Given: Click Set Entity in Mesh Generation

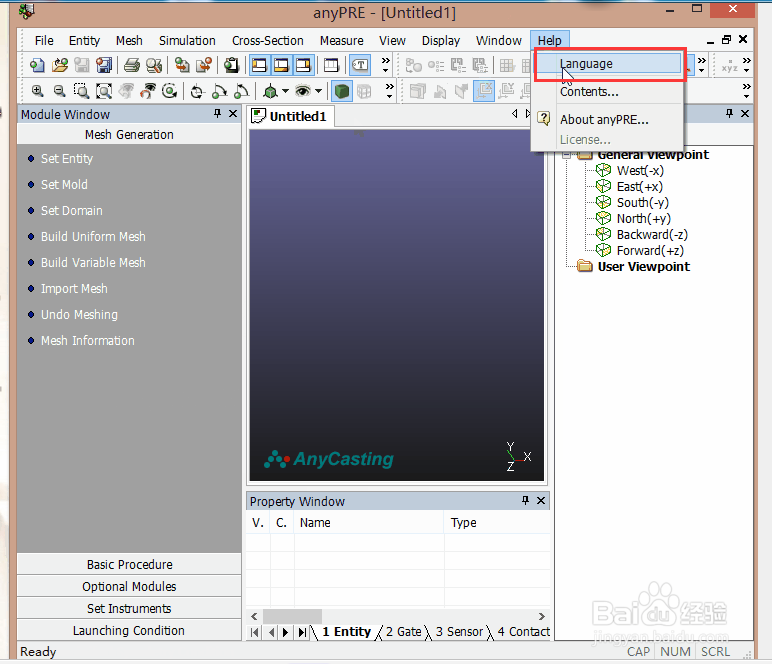Looking at the screenshot, I should [66, 158].
